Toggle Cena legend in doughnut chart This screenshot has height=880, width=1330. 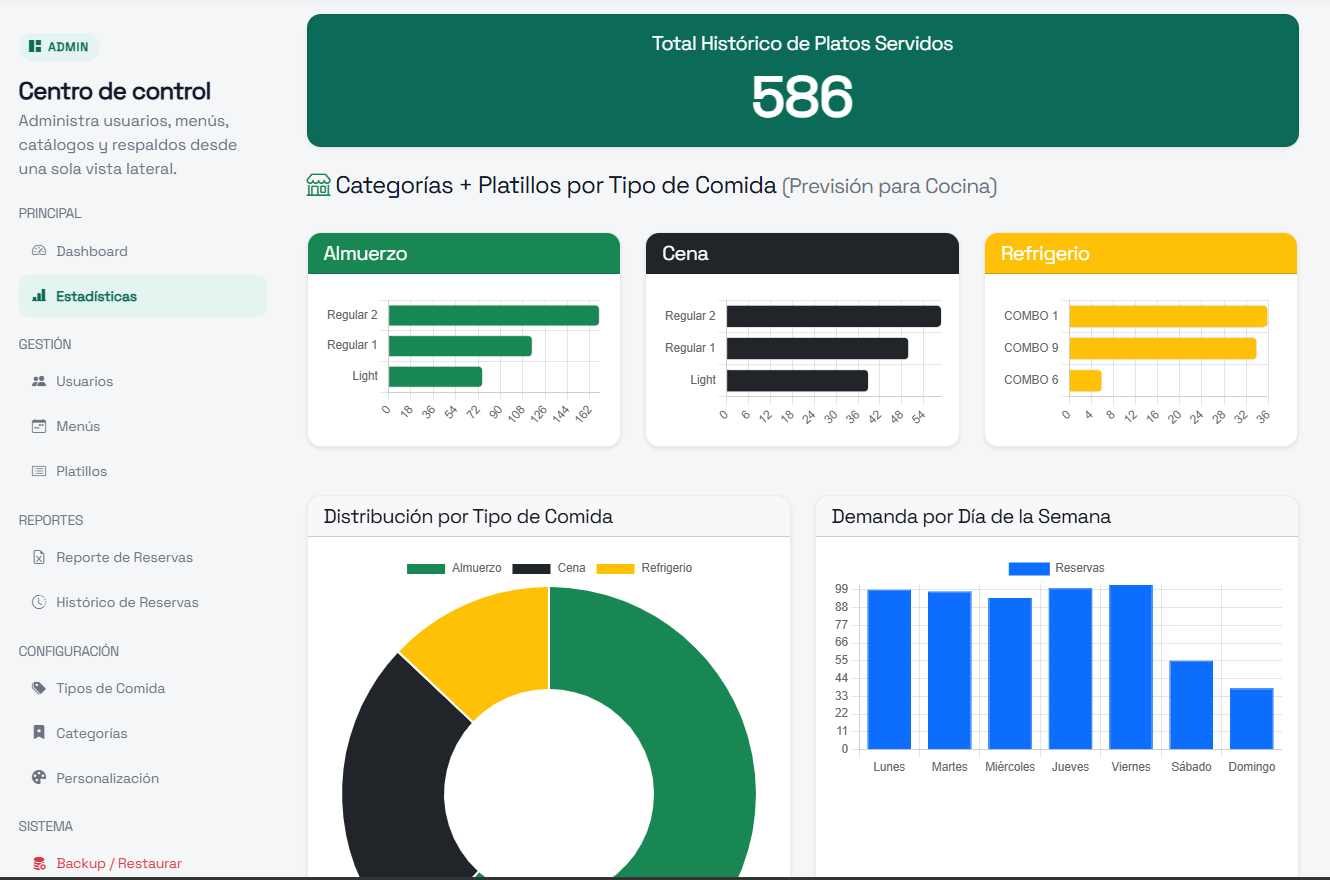tap(549, 568)
